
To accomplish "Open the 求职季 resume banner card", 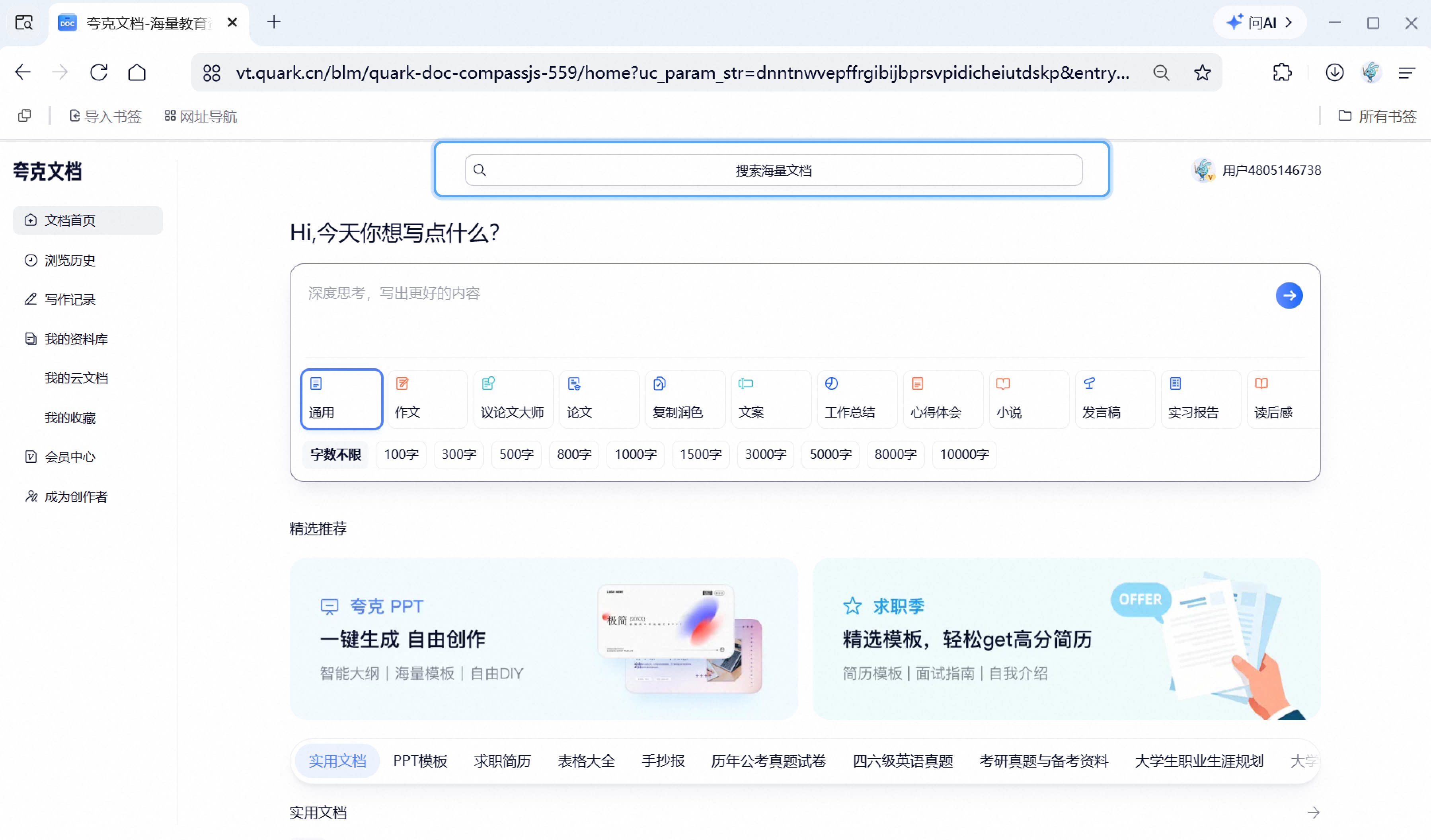I will coord(1066,639).
